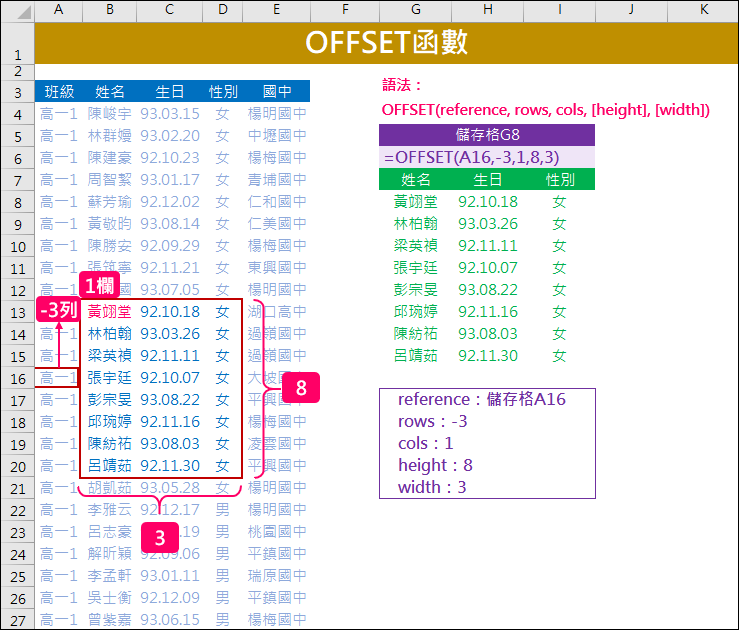
Task: Select row 1 header
Action: [18, 43]
